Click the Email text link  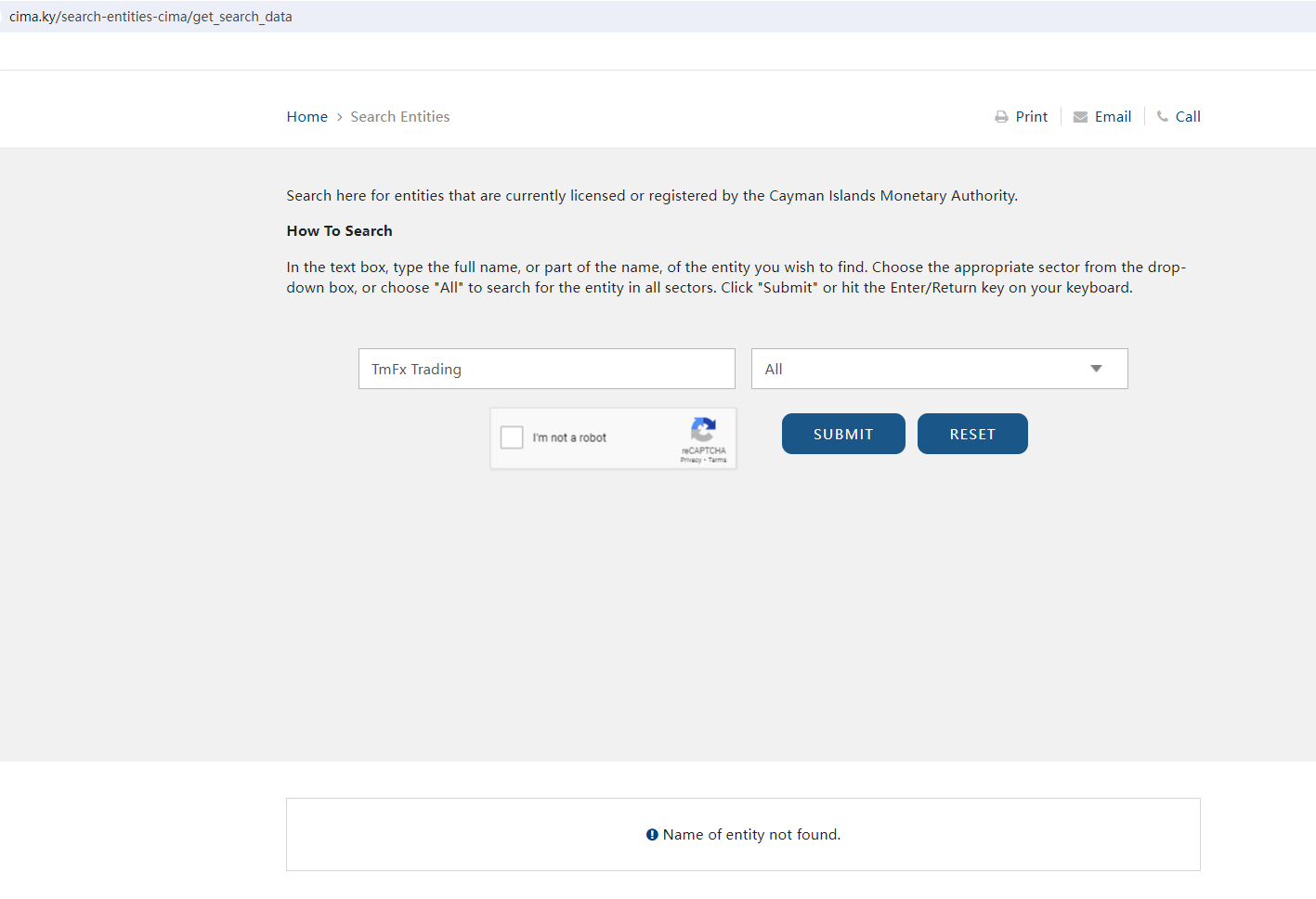click(1113, 117)
